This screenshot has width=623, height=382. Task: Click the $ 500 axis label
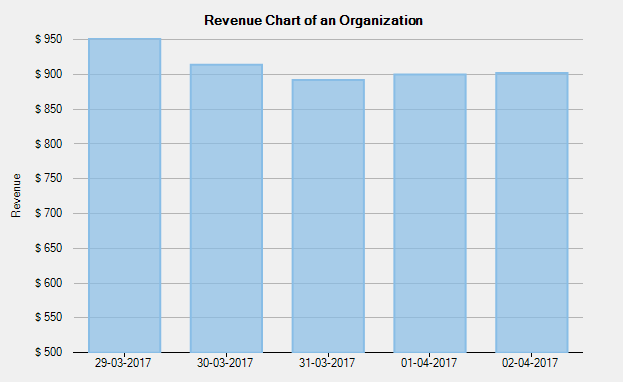pyautogui.click(x=48, y=352)
